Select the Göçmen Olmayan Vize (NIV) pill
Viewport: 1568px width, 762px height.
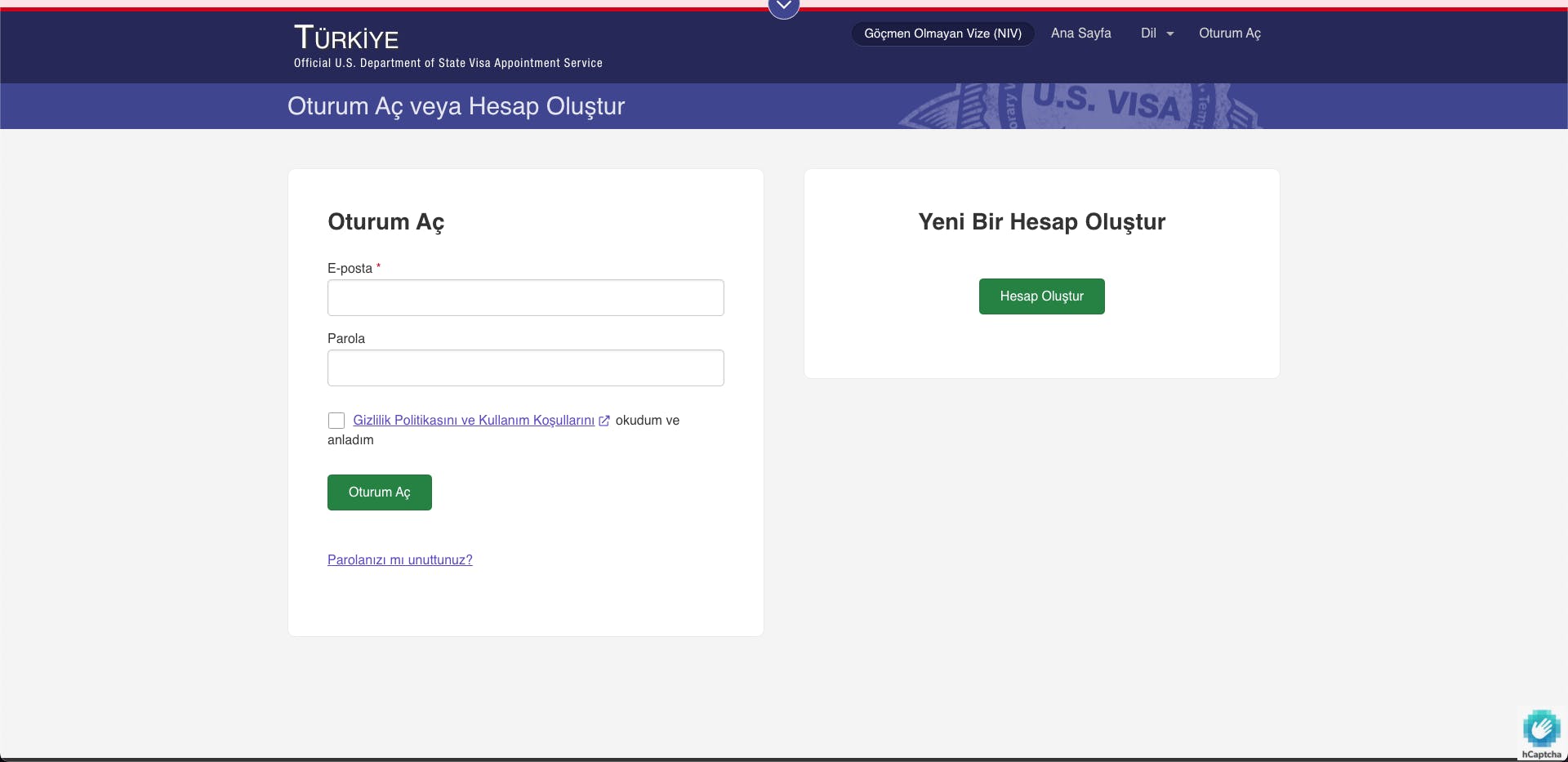click(942, 33)
